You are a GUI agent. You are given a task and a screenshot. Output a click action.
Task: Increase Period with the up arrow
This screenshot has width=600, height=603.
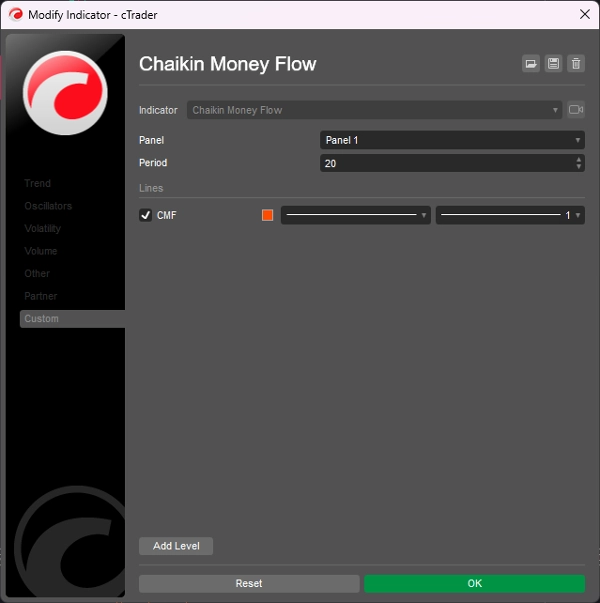(578, 159)
